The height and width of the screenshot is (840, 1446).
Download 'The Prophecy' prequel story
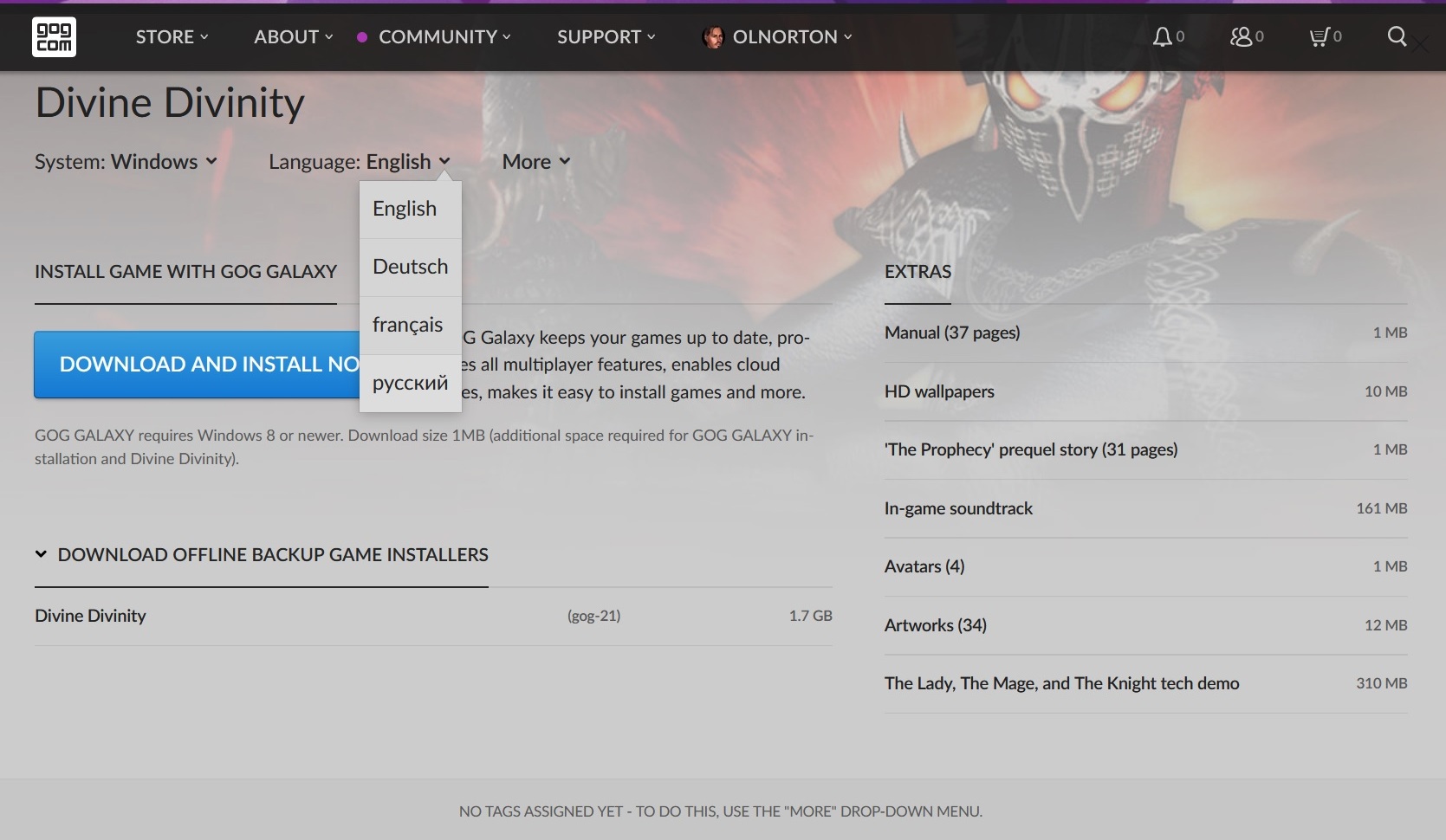click(1145, 449)
